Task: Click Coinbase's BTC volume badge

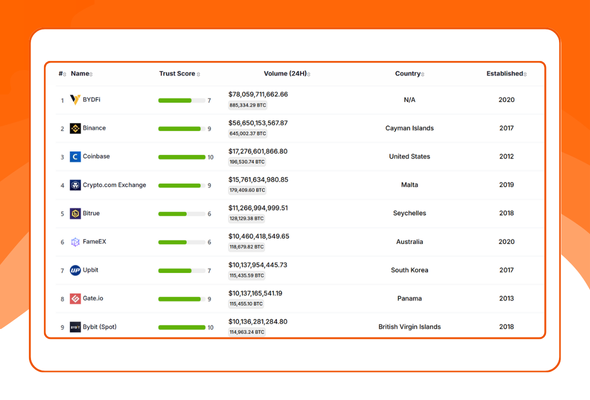Action: click(x=247, y=162)
